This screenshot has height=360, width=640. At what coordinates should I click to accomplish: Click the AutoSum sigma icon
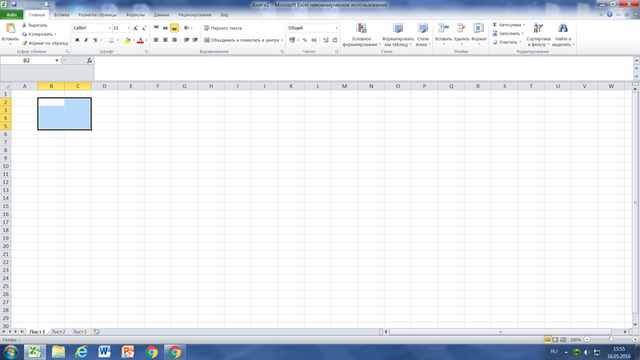(495, 25)
